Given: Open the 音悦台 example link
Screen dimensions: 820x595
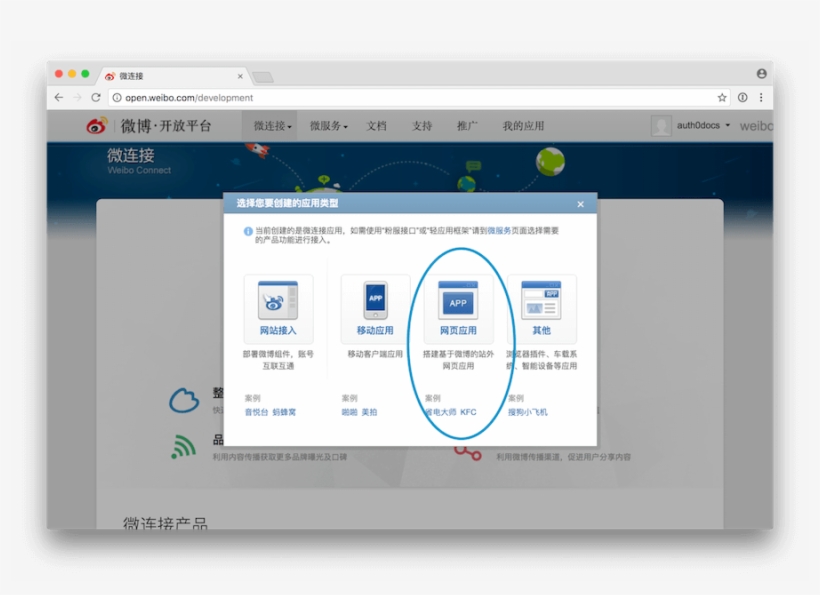Looking at the screenshot, I should 256,412.
